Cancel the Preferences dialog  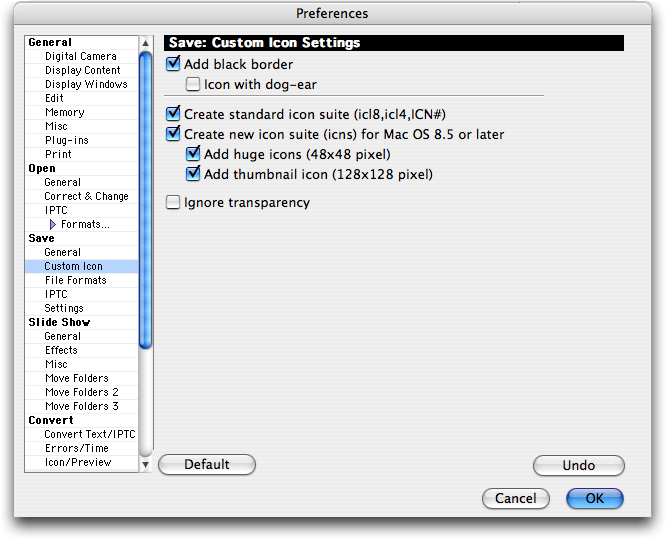point(515,498)
